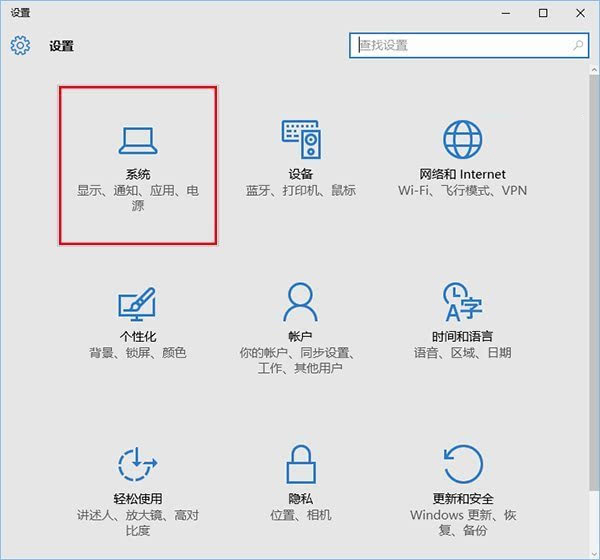This screenshot has height=560, width=600.
Task: Click the 帐户 category title
Action: pos(300,337)
